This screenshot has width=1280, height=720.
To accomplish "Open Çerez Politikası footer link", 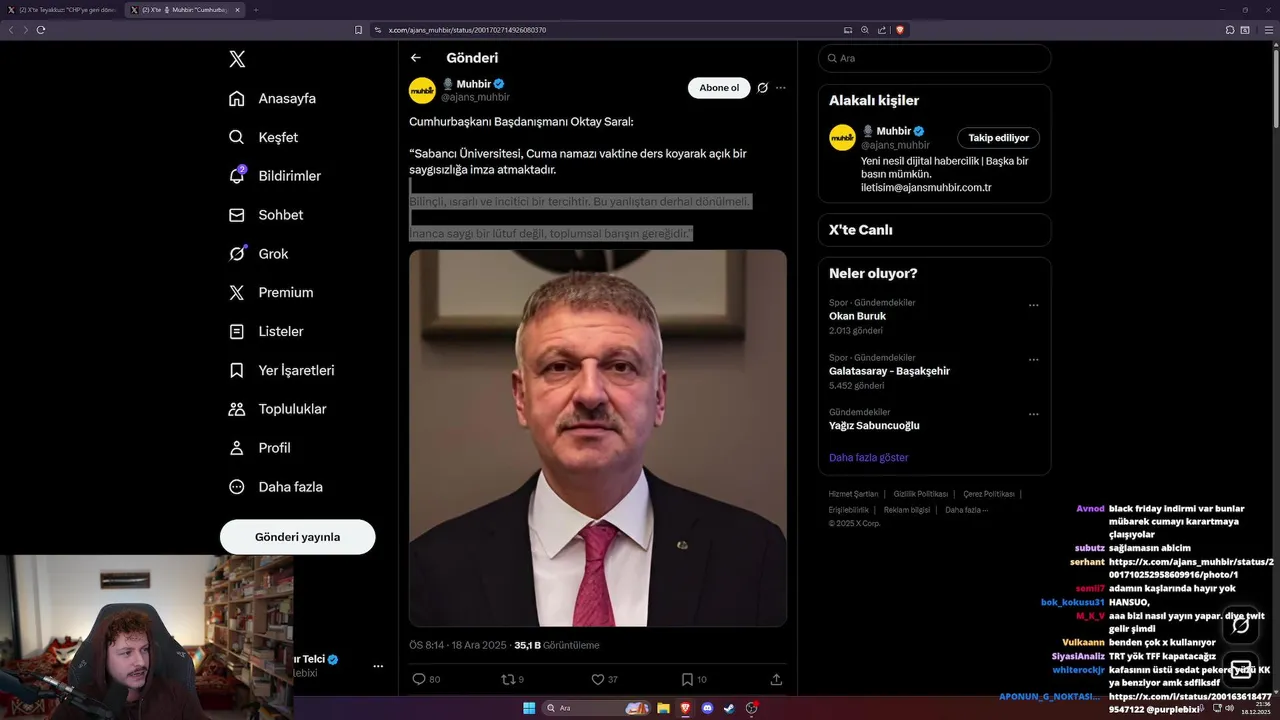I will 988,494.
